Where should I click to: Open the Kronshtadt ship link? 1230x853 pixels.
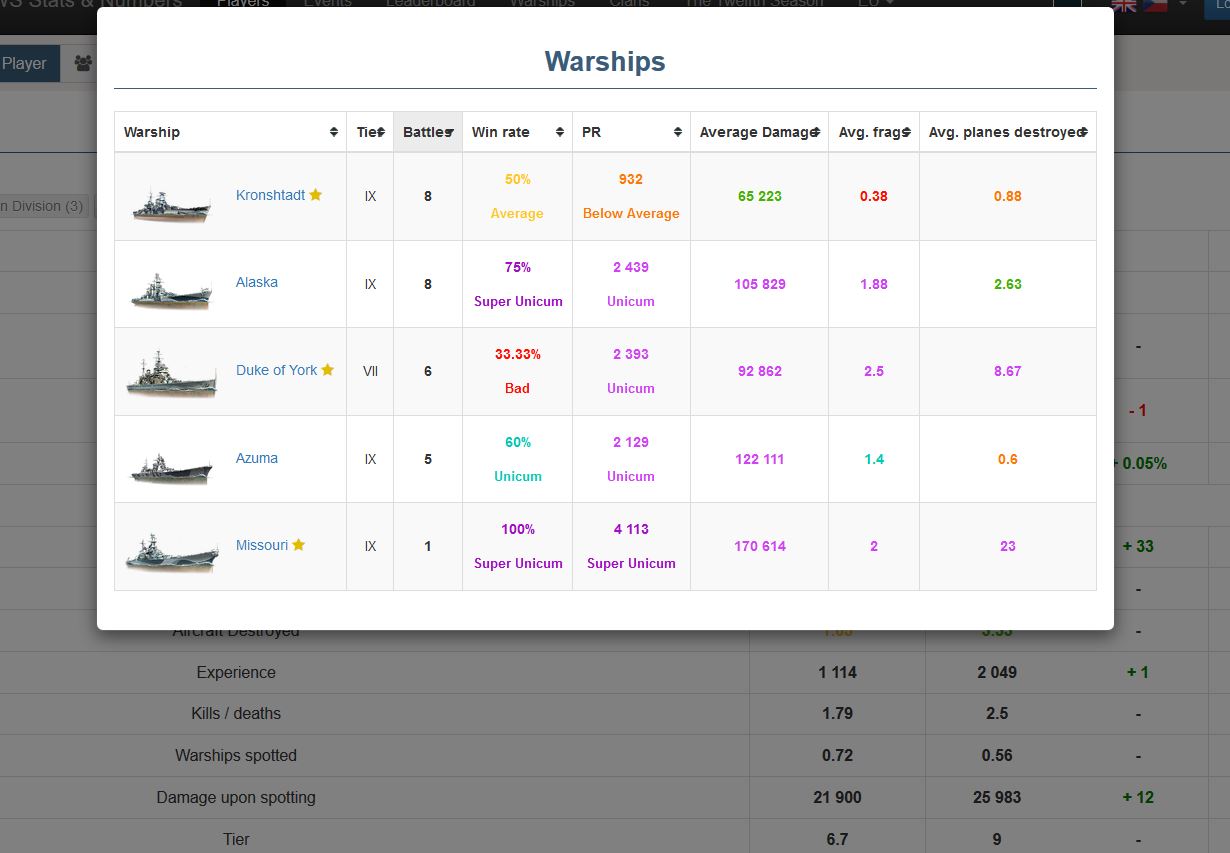tap(270, 195)
